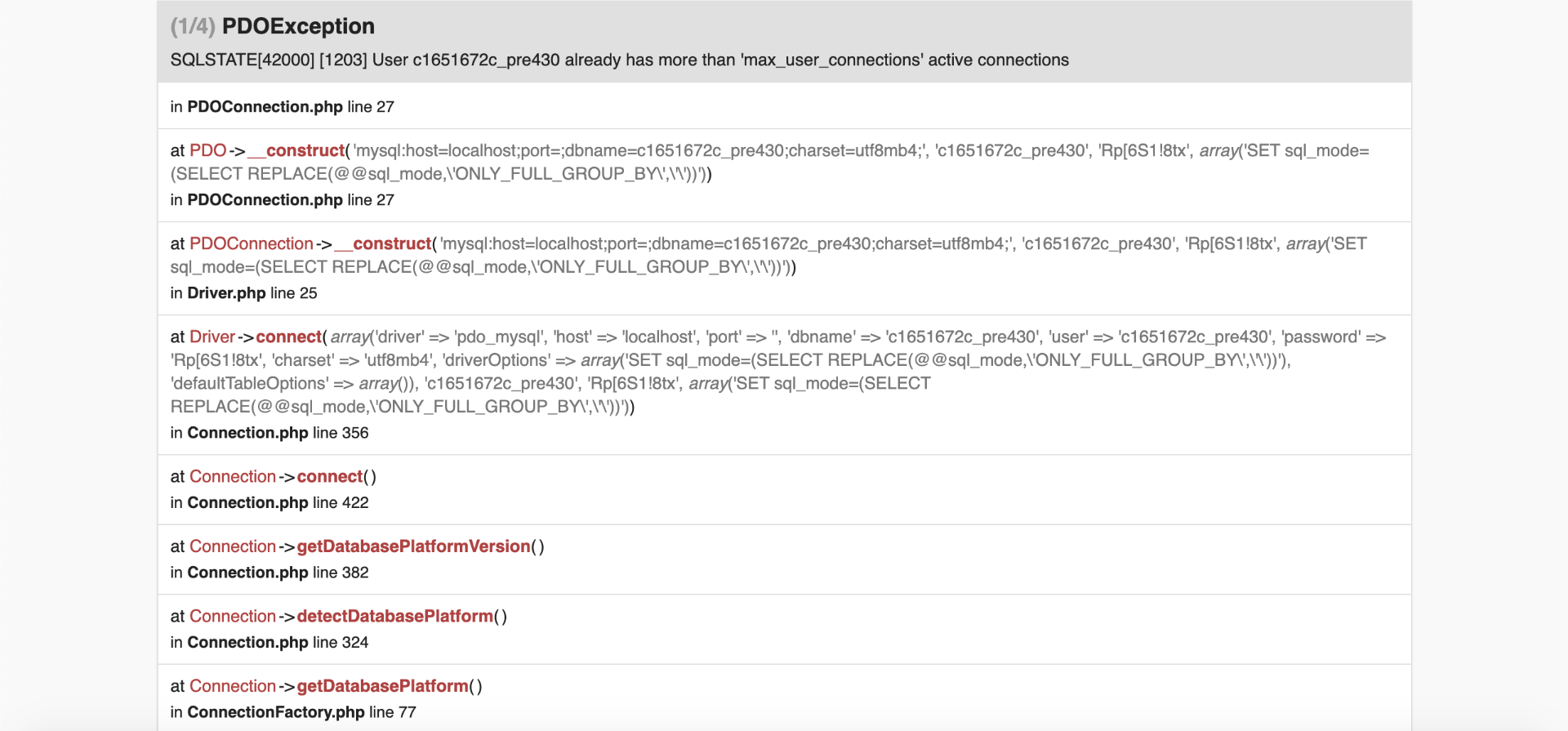The width and height of the screenshot is (1568, 731).
Task: Click the getDatabasePlatform method name
Action: point(382,687)
